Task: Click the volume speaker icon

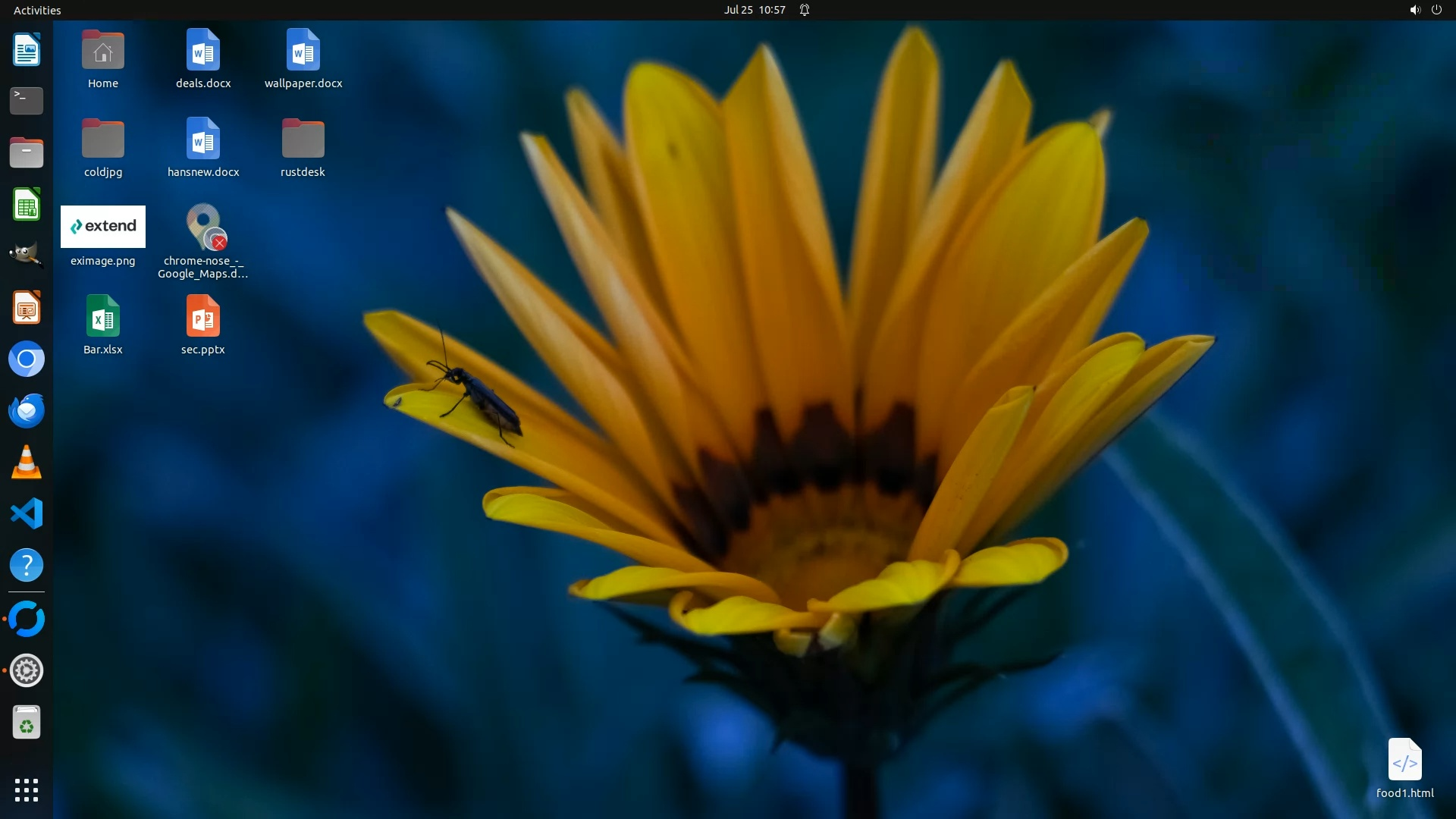Action: click(x=1414, y=10)
